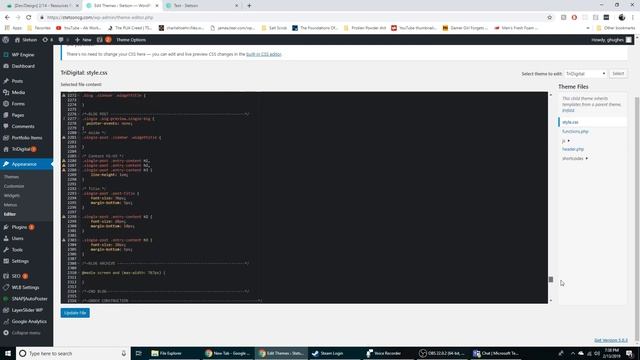Open style.css in Theme Files
Screen dimensions: 640x360
pos(570,122)
